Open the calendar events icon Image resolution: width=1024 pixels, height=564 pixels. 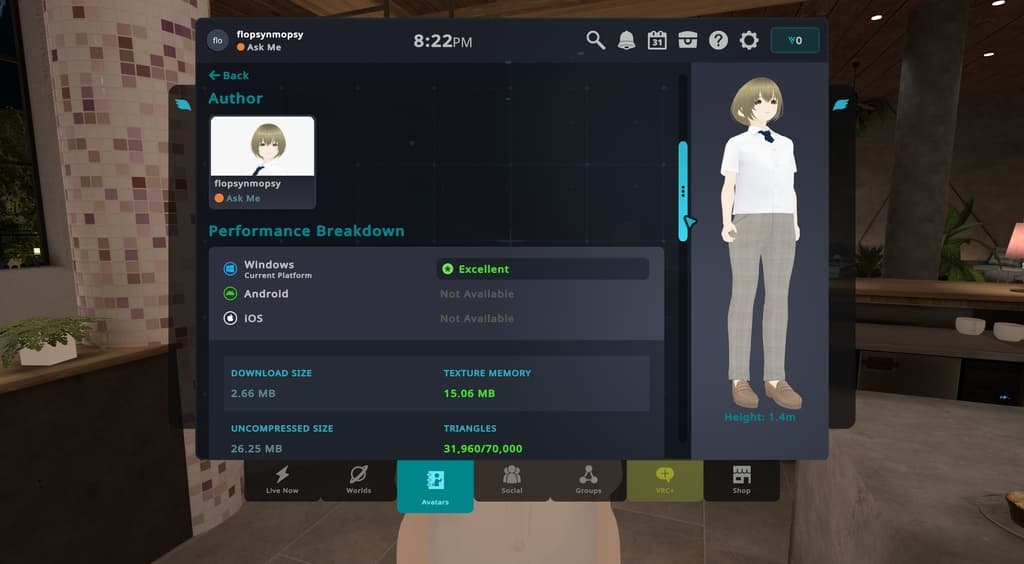[657, 40]
